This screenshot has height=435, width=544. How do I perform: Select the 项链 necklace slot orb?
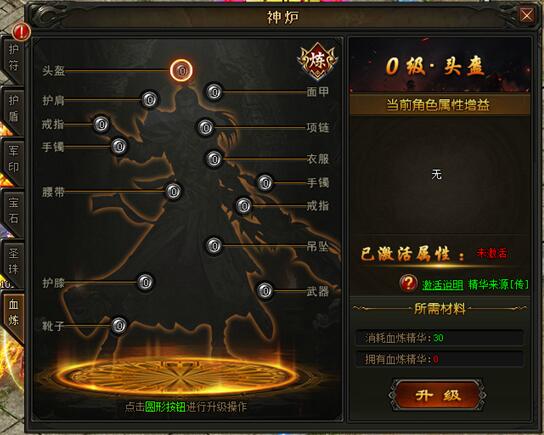206,128
